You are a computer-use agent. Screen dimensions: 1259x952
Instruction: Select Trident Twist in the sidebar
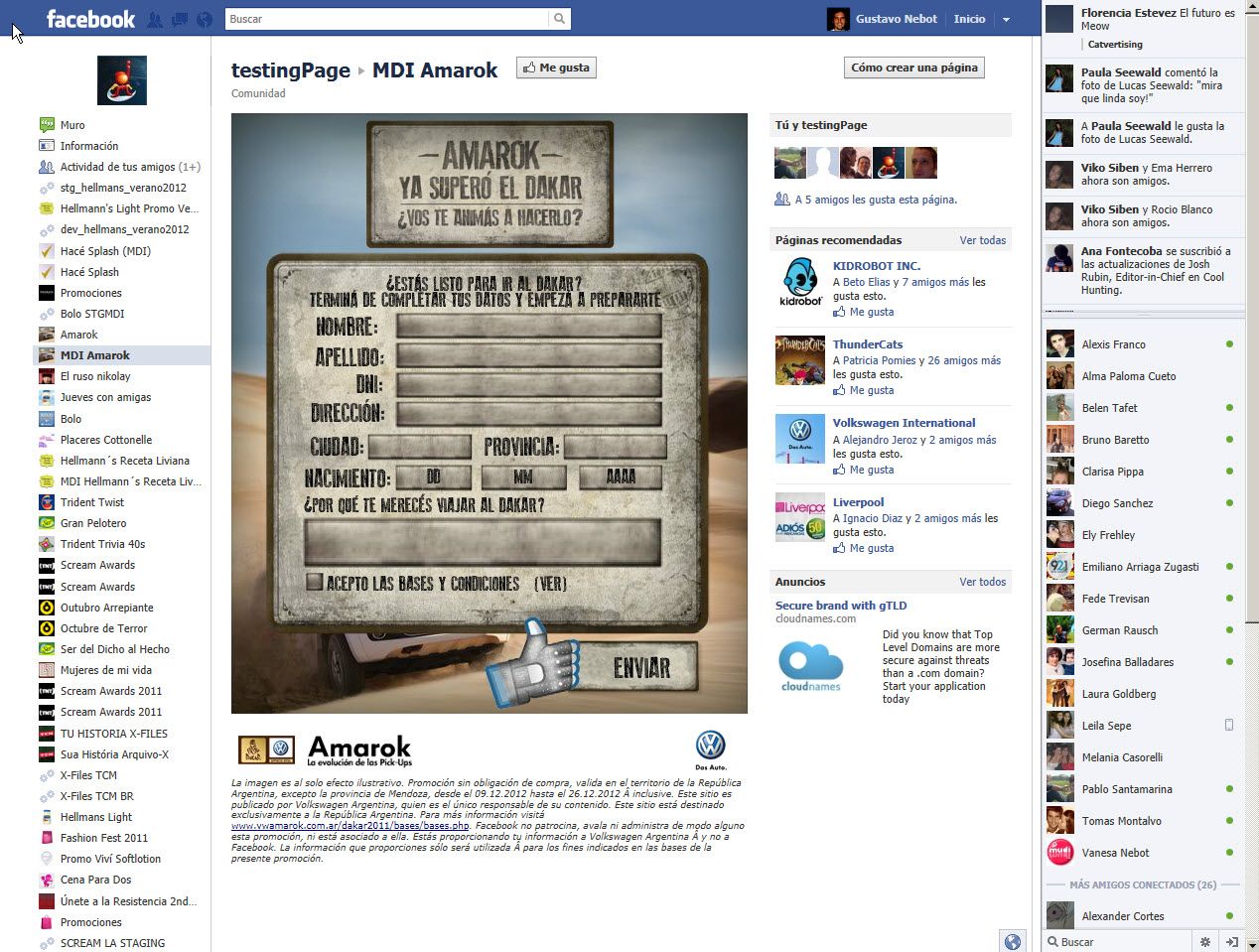(92, 502)
